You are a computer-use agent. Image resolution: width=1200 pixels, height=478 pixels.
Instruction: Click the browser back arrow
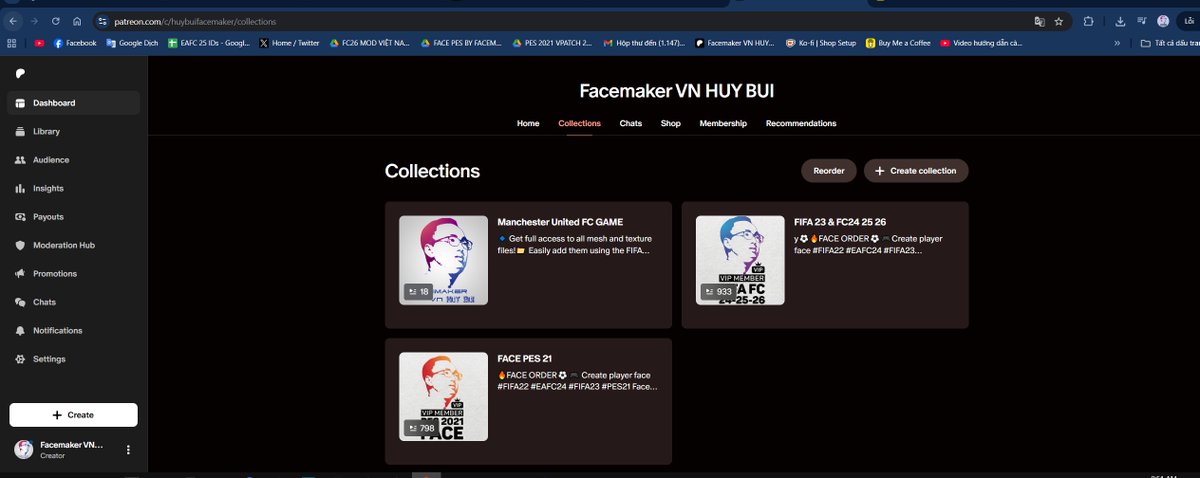click(12, 21)
